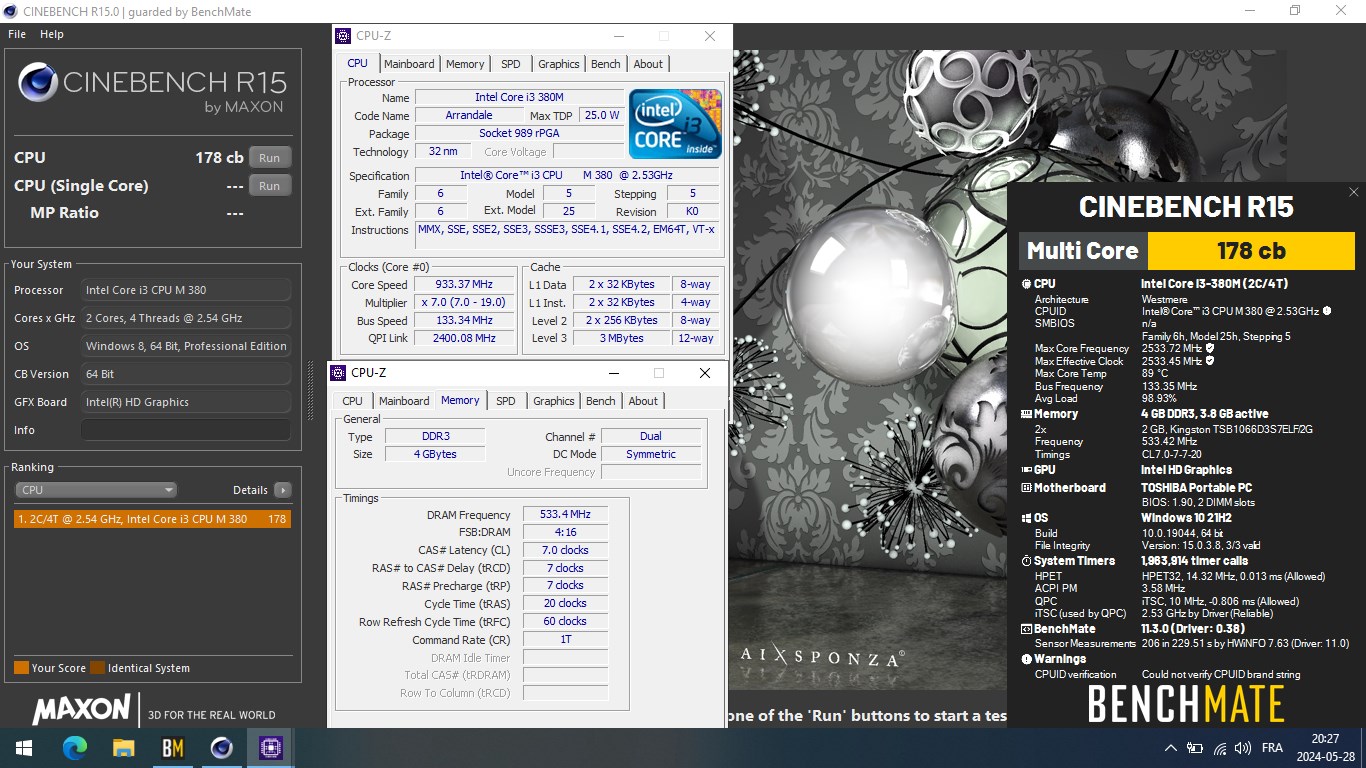This screenshot has height=768, width=1366.
Task: Click the BenchMate version section icon
Action: pos(1026,629)
